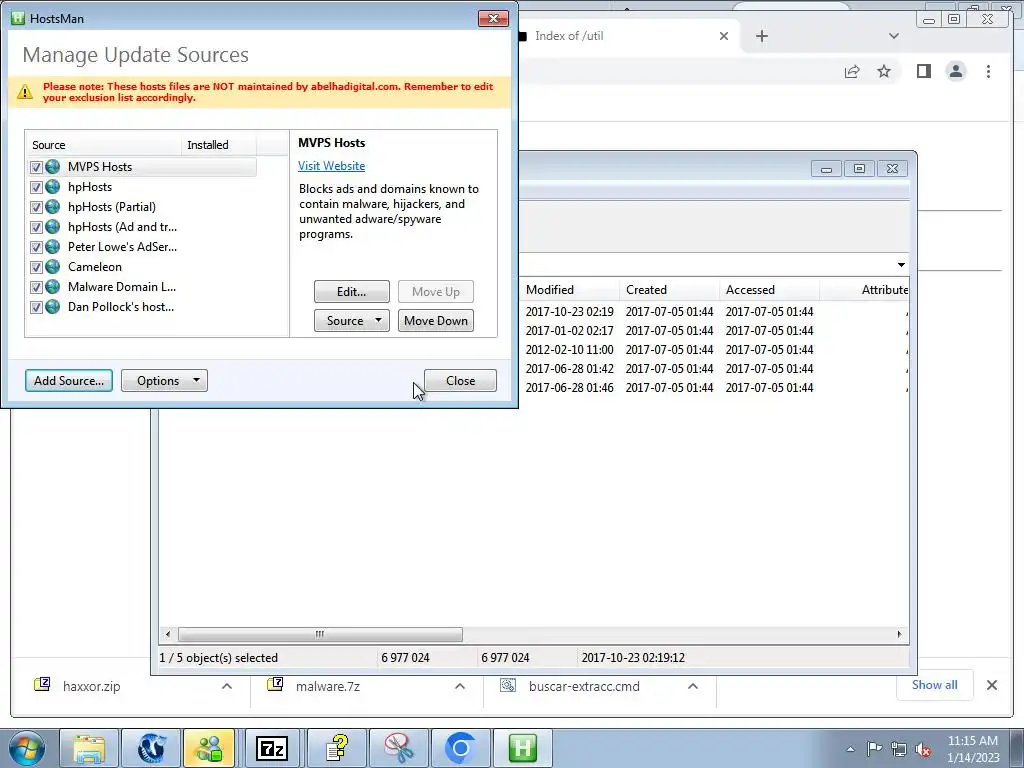Click globe icon beside Malware Domain L...
1024x768 pixels.
[53, 287]
